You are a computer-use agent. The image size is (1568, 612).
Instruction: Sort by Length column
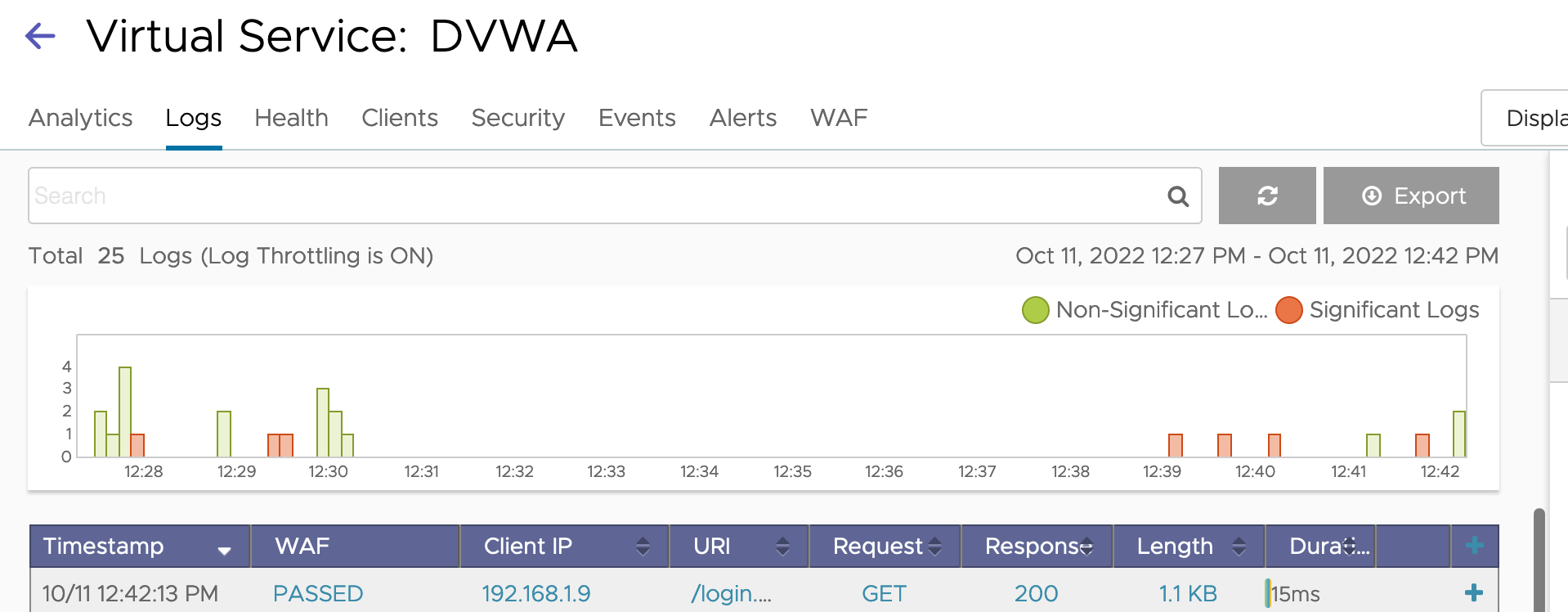pyautogui.click(x=1189, y=546)
